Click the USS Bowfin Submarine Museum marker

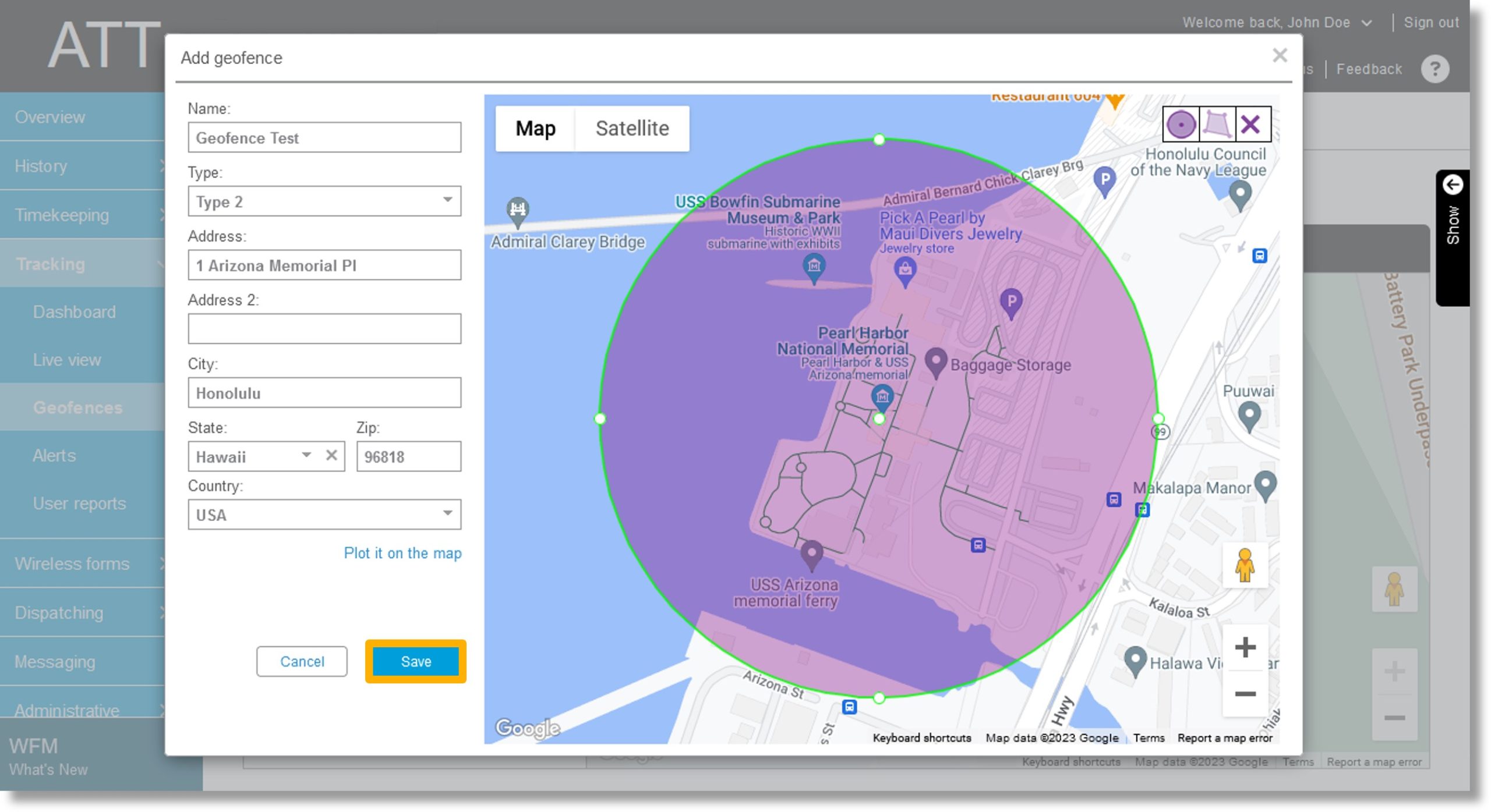tap(814, 267)
